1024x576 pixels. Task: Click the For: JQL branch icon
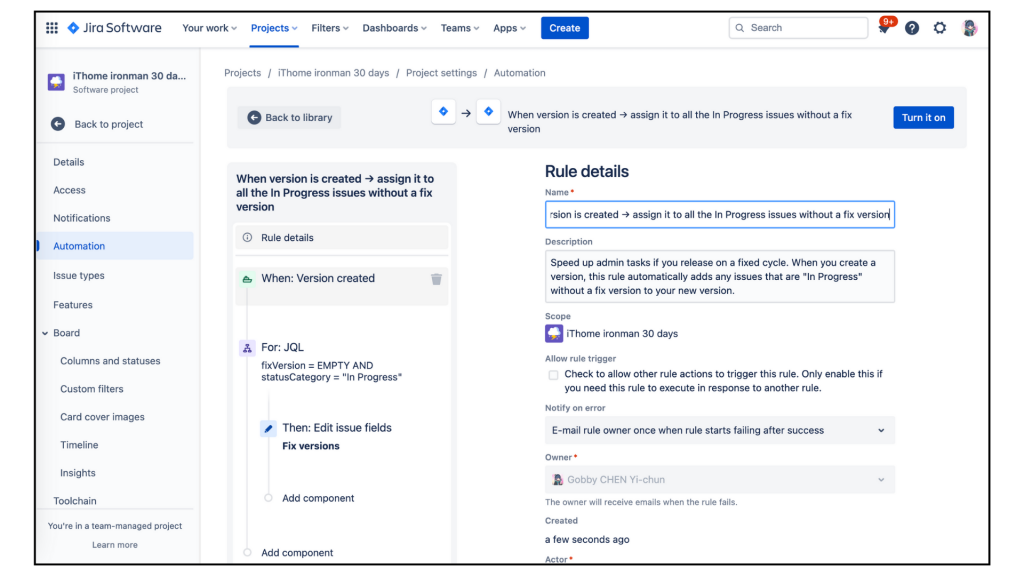point(248,348)
